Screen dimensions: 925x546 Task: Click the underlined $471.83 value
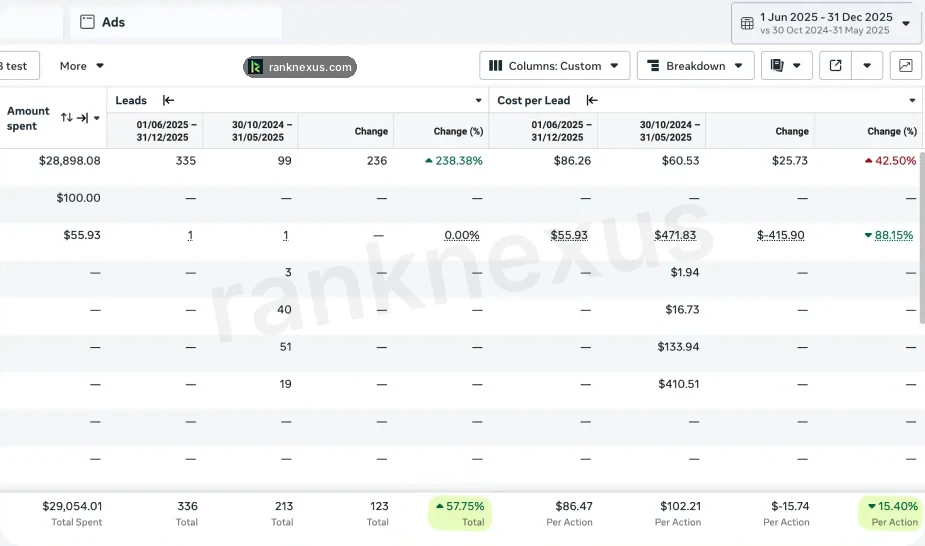click(675, 235)
